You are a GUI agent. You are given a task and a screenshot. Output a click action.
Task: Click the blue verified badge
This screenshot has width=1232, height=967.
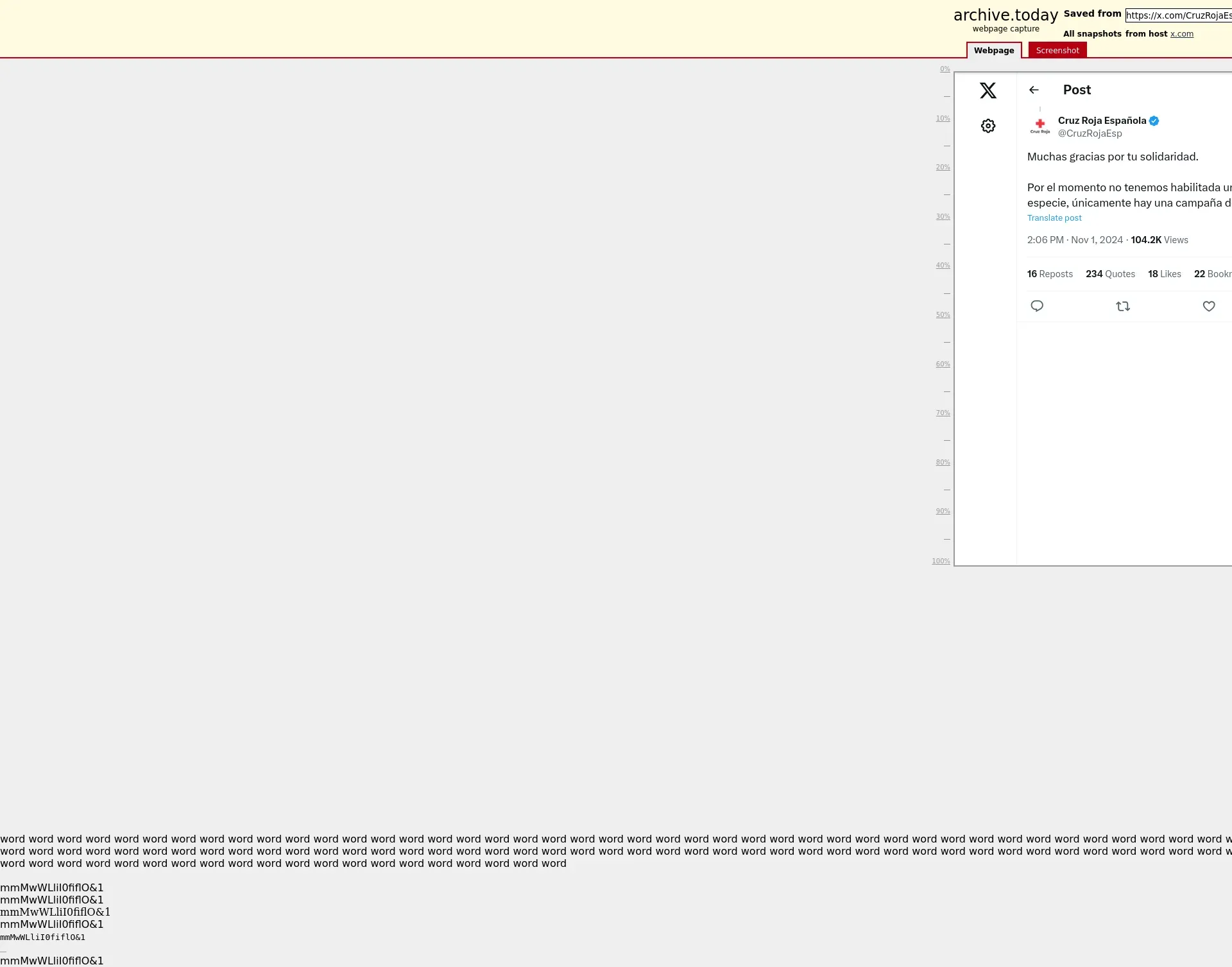(1154, 121)
